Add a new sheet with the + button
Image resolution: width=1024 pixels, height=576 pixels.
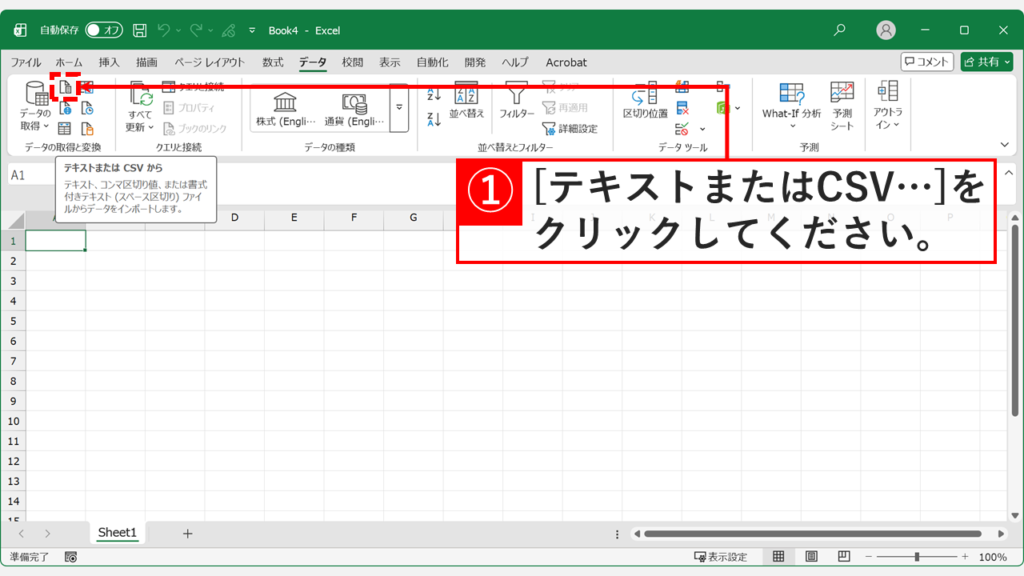[x=186, y=534]
